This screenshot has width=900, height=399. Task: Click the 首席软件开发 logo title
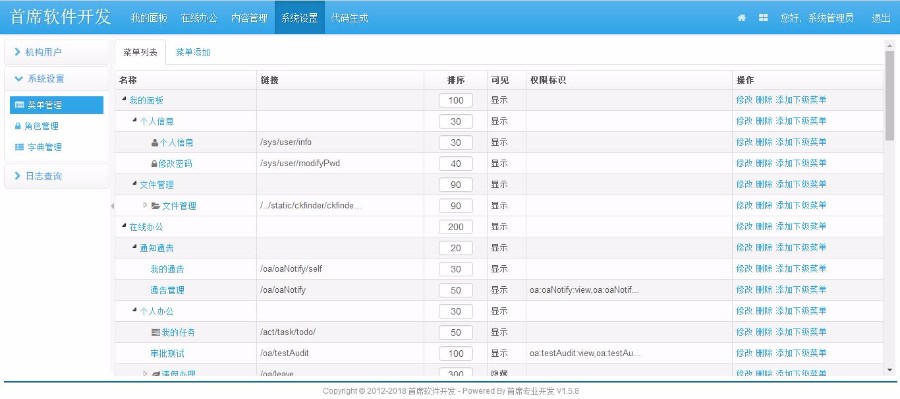click(60, 17)
